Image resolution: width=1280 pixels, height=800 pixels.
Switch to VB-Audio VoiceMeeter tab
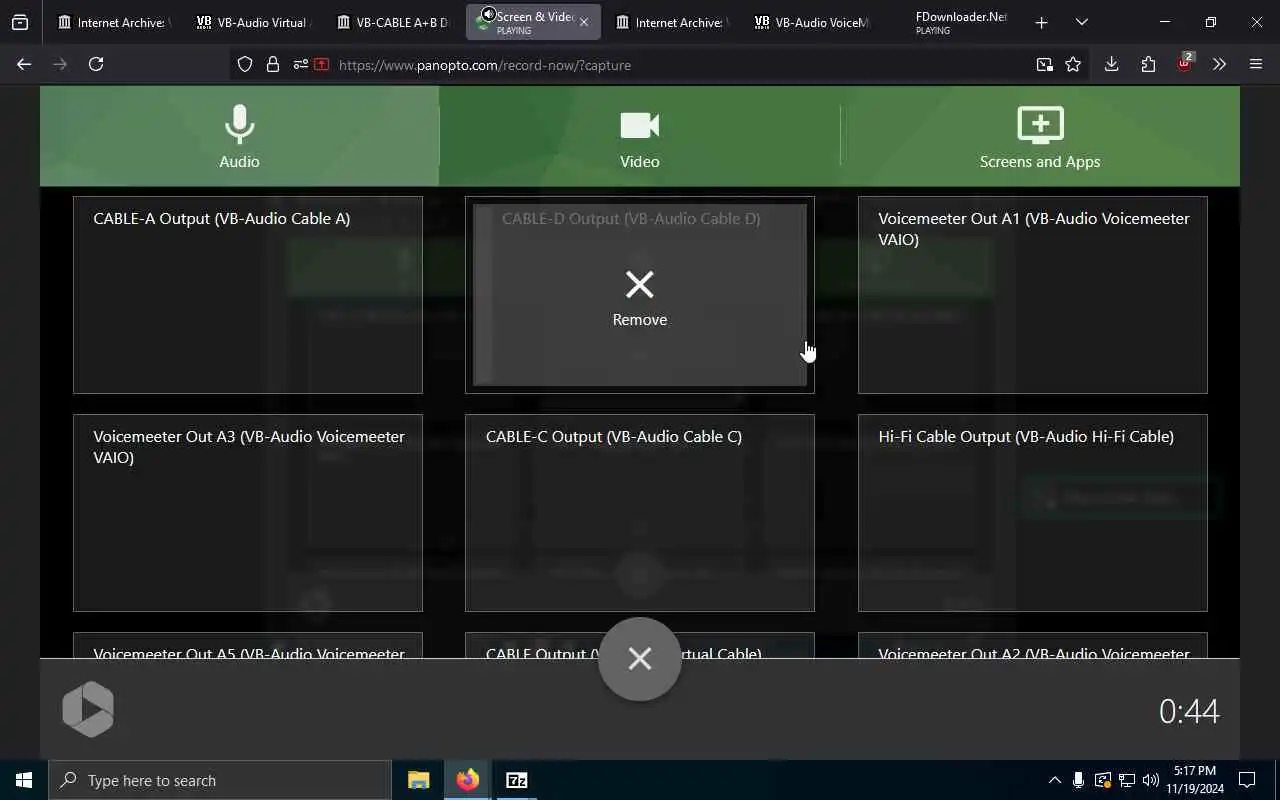(x=811, y=22)
